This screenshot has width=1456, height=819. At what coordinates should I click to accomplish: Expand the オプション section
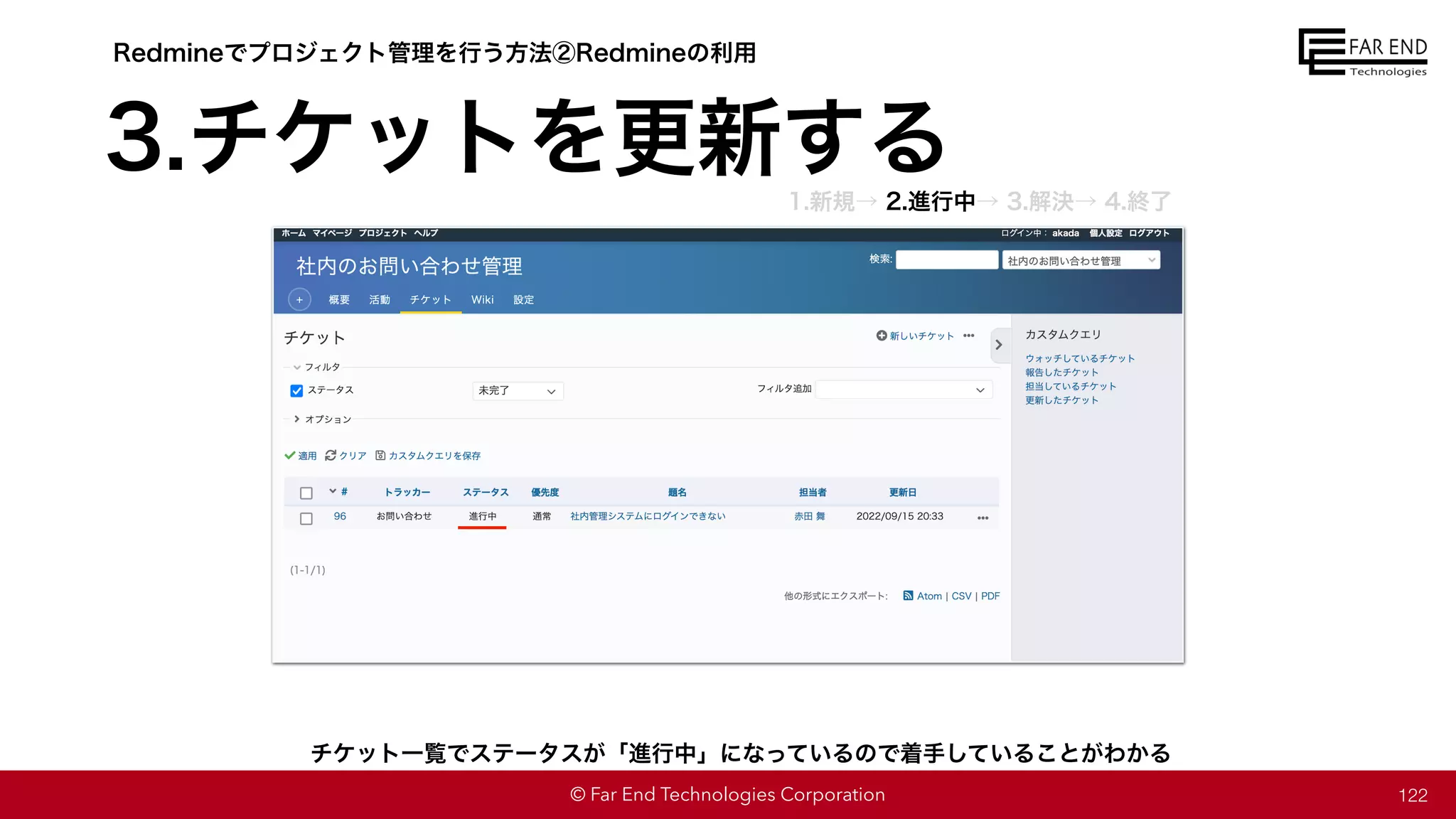pyautogui.click(x=323, y=419)
